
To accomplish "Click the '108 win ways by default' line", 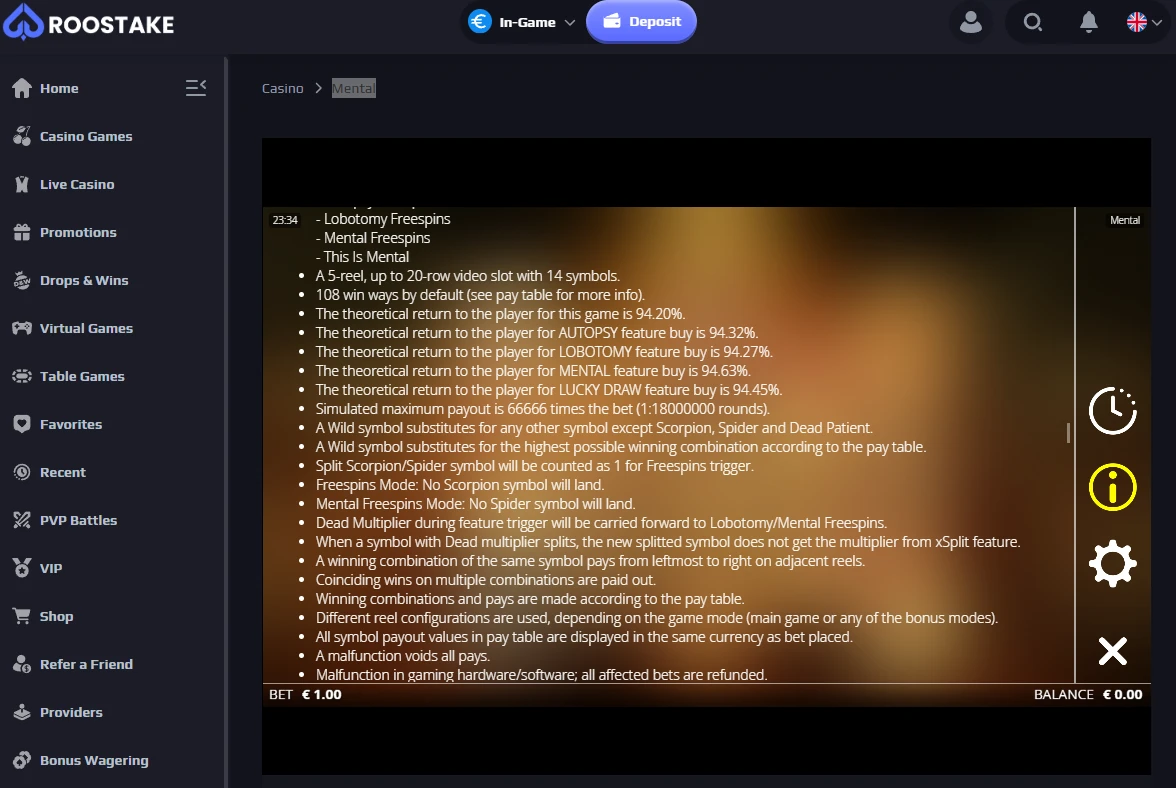I will pos(480,295).
